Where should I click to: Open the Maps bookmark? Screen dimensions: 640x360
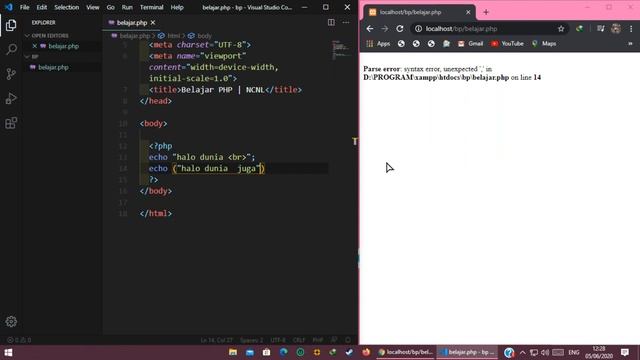coord(544,44)
